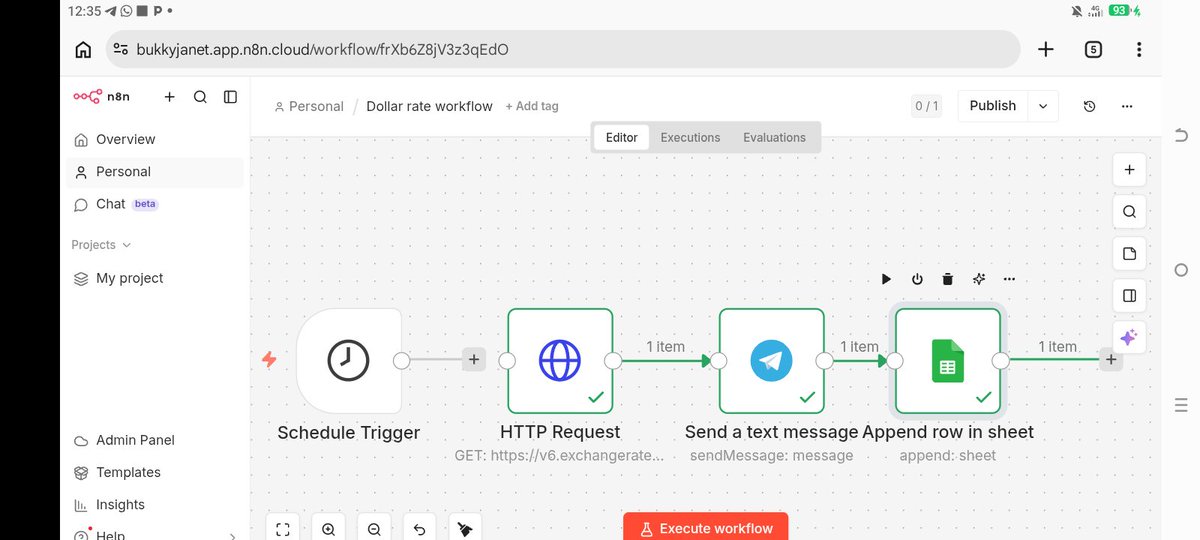The width and height of the screenshot is (1200, 540).
Task: Tidy up workflow broom icon
Action: [464, 529]
